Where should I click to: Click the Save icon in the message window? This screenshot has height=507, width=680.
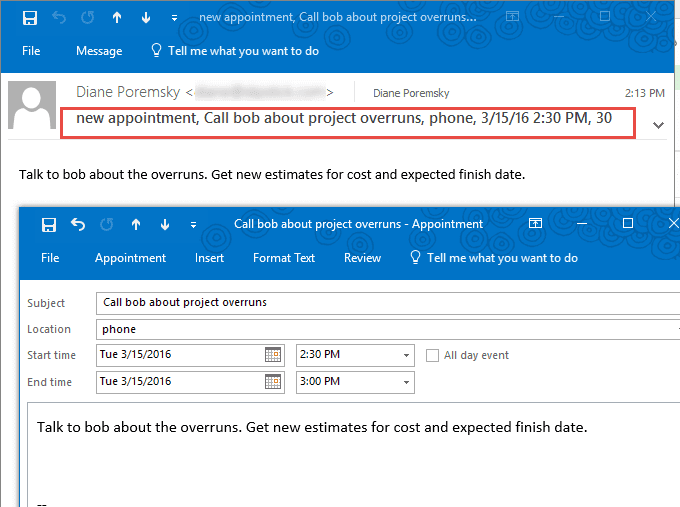(x=30, y=18)
